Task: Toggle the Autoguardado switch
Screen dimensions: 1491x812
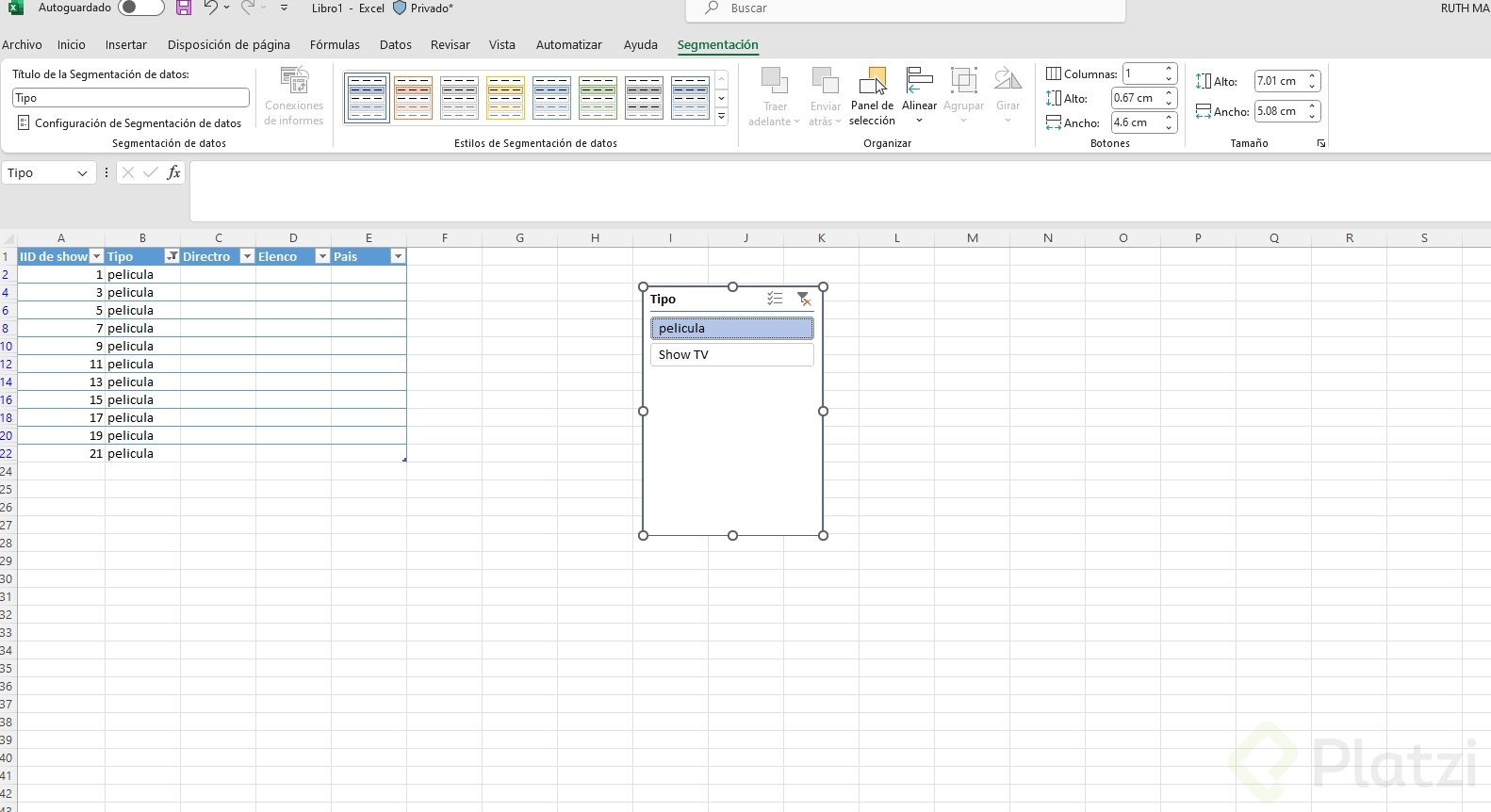Action: (140, 8)
